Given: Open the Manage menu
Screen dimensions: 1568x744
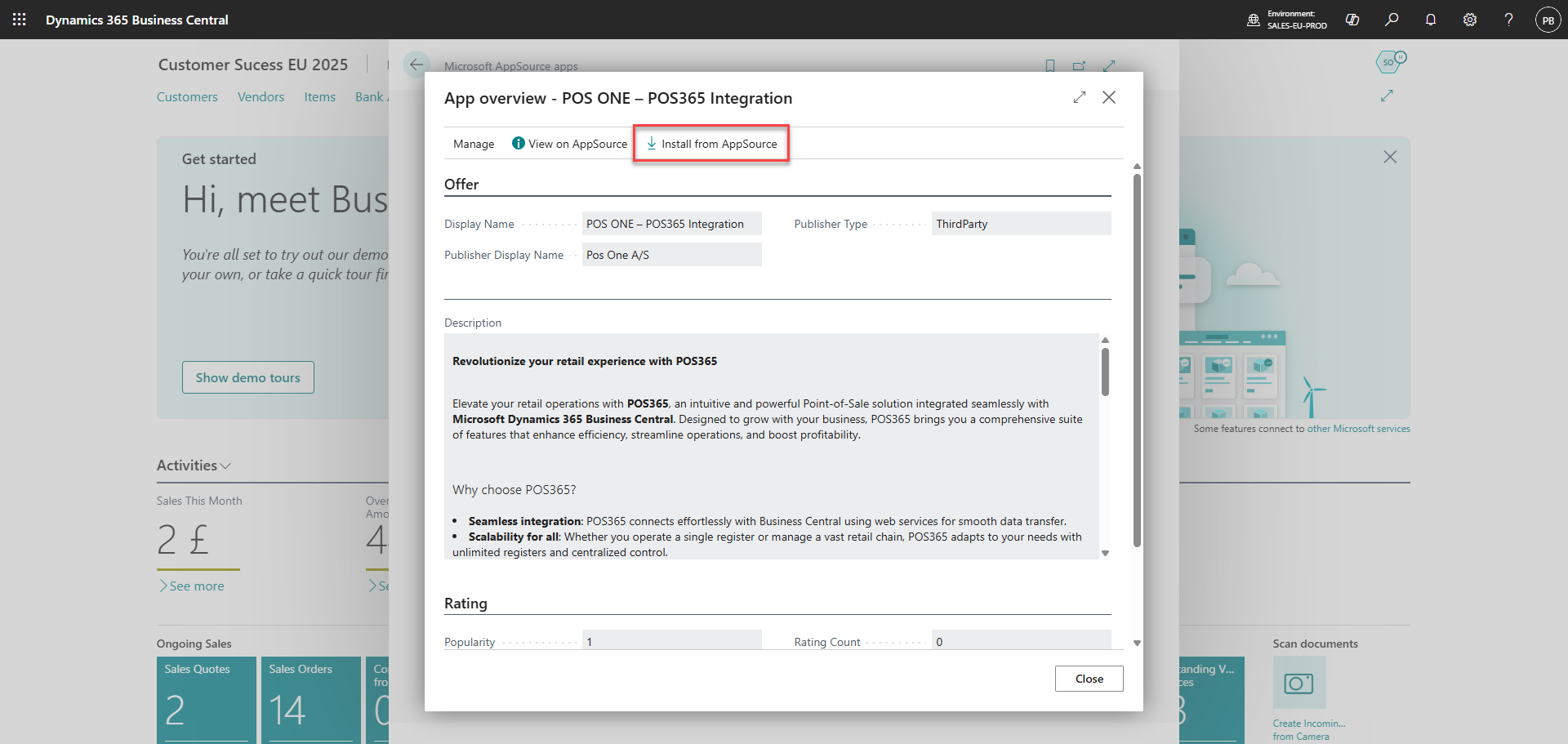Looking at the screenshot, I should click(x=474, y=144).
